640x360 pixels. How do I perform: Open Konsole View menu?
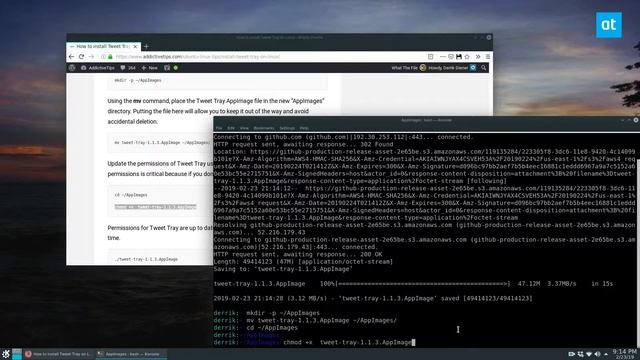pos(244,128)
